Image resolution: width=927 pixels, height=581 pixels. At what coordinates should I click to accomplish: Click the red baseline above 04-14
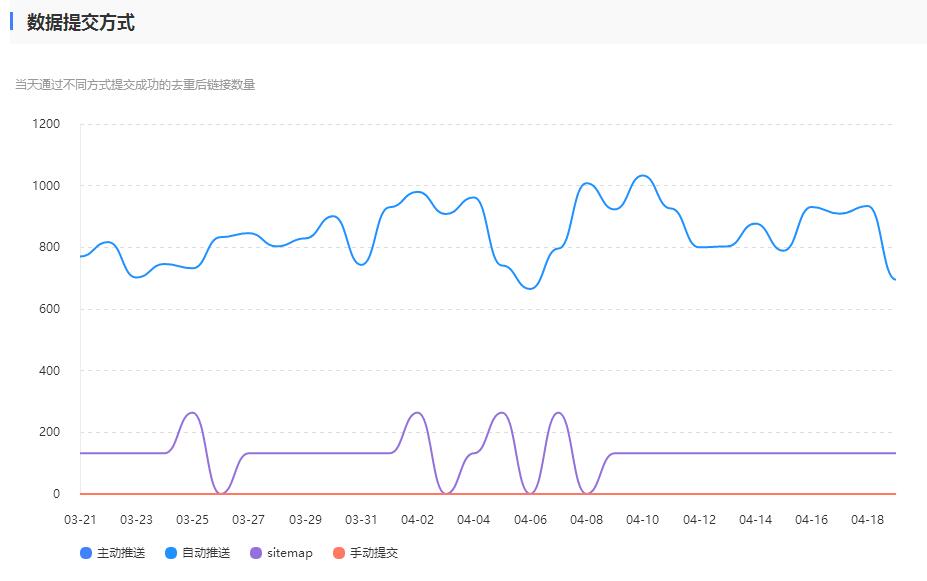[756, 494]
